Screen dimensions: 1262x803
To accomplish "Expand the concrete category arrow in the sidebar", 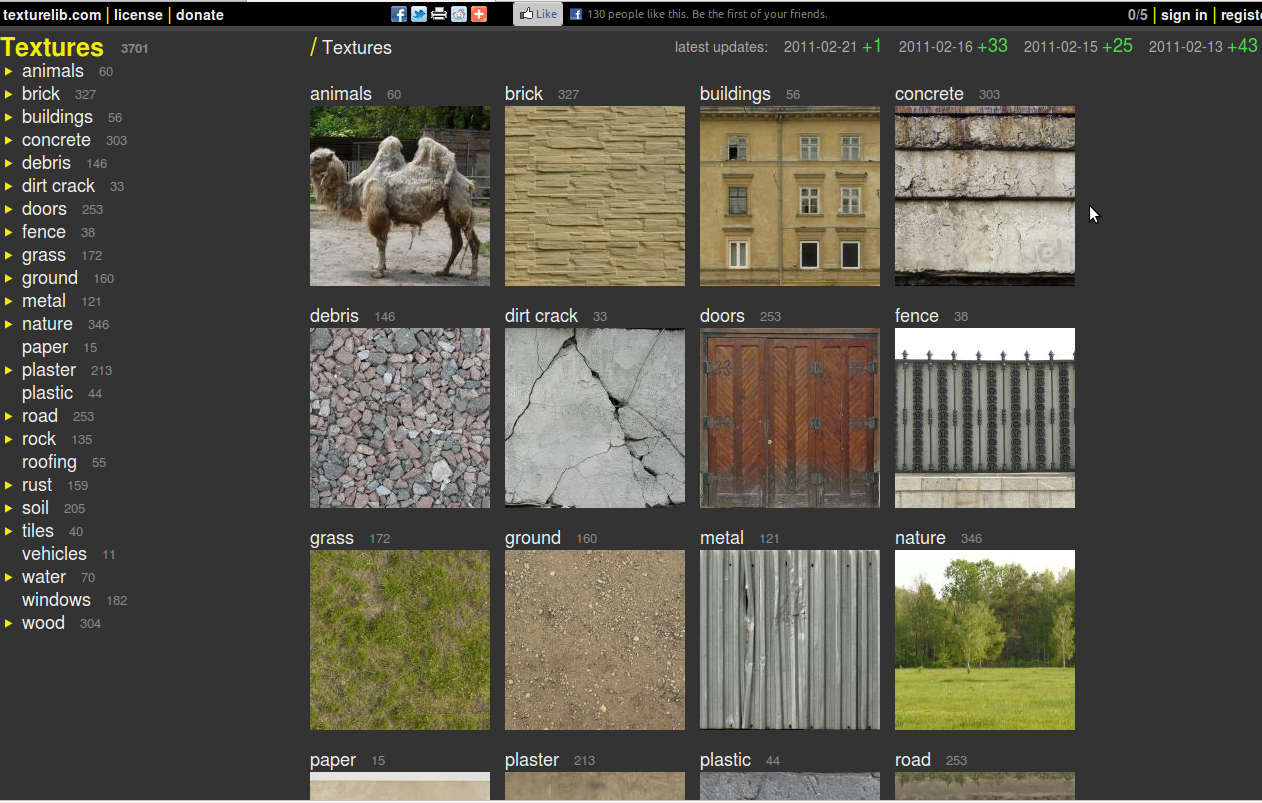I will pos(9,140).
